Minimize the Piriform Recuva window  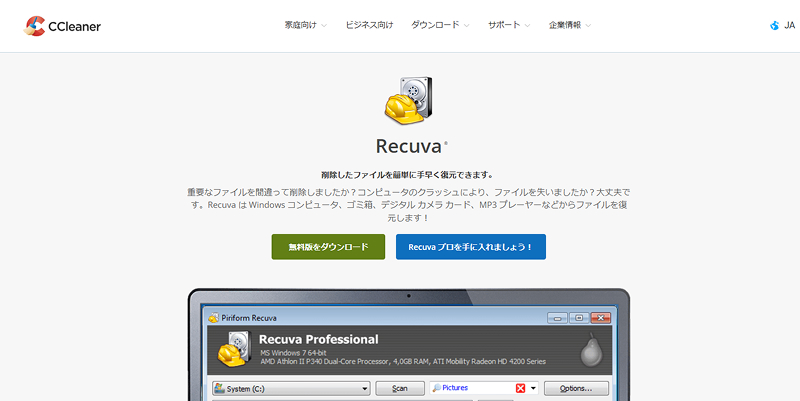[557, 318]
